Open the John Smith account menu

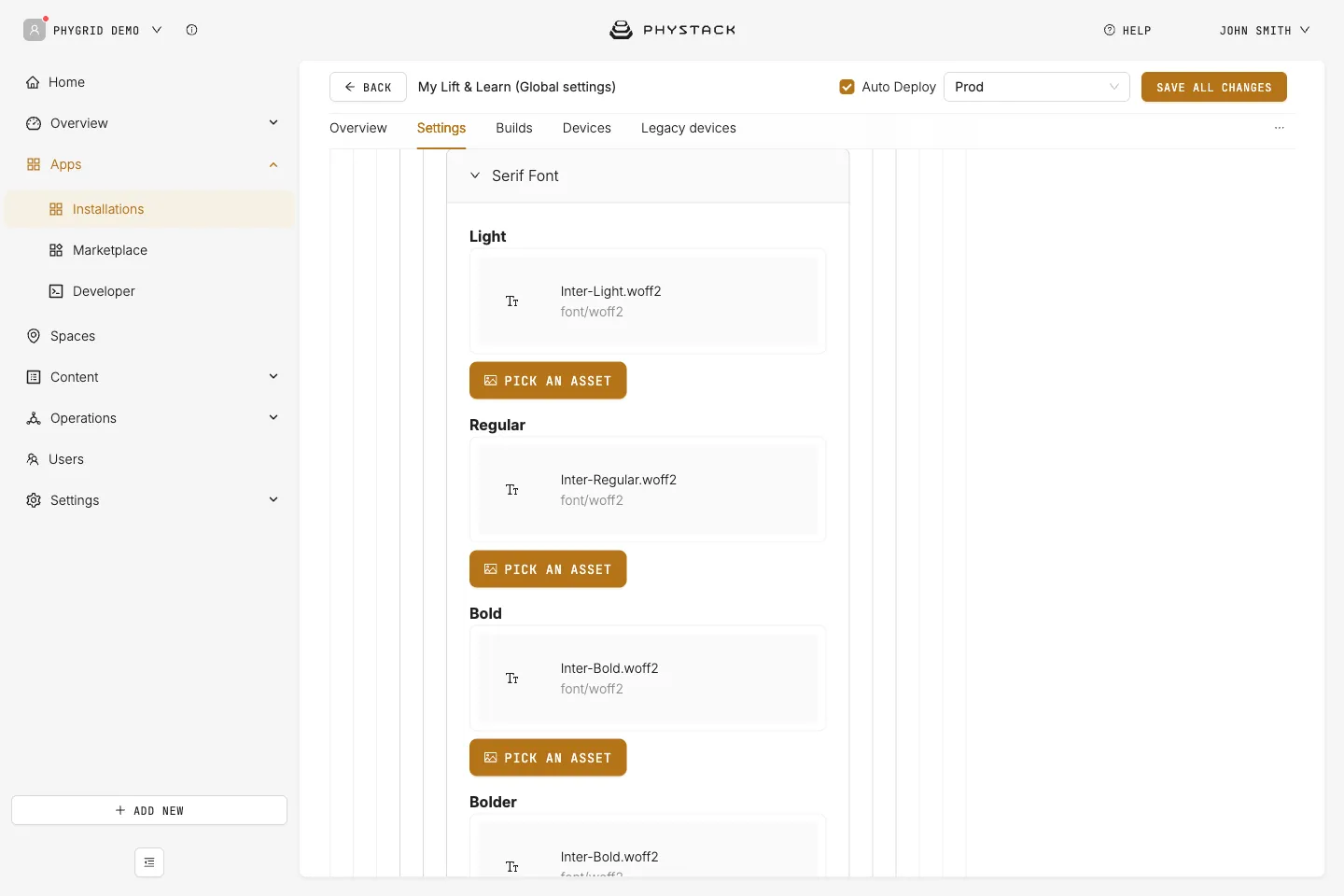coord(1265,30)
